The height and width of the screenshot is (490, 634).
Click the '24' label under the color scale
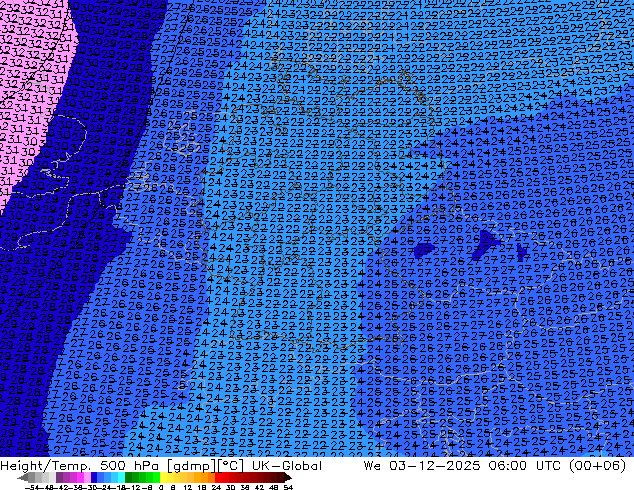click(216, 487)
